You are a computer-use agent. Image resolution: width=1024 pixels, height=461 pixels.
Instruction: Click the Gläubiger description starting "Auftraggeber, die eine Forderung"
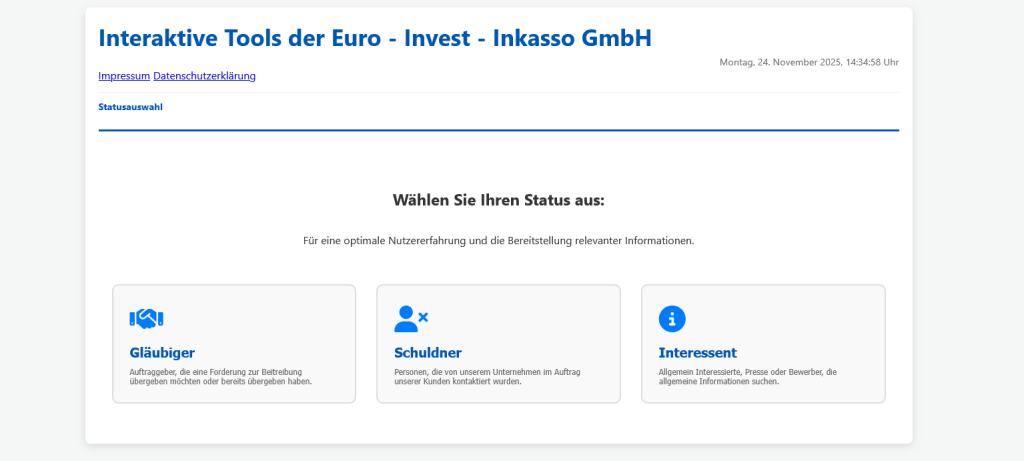221,377
